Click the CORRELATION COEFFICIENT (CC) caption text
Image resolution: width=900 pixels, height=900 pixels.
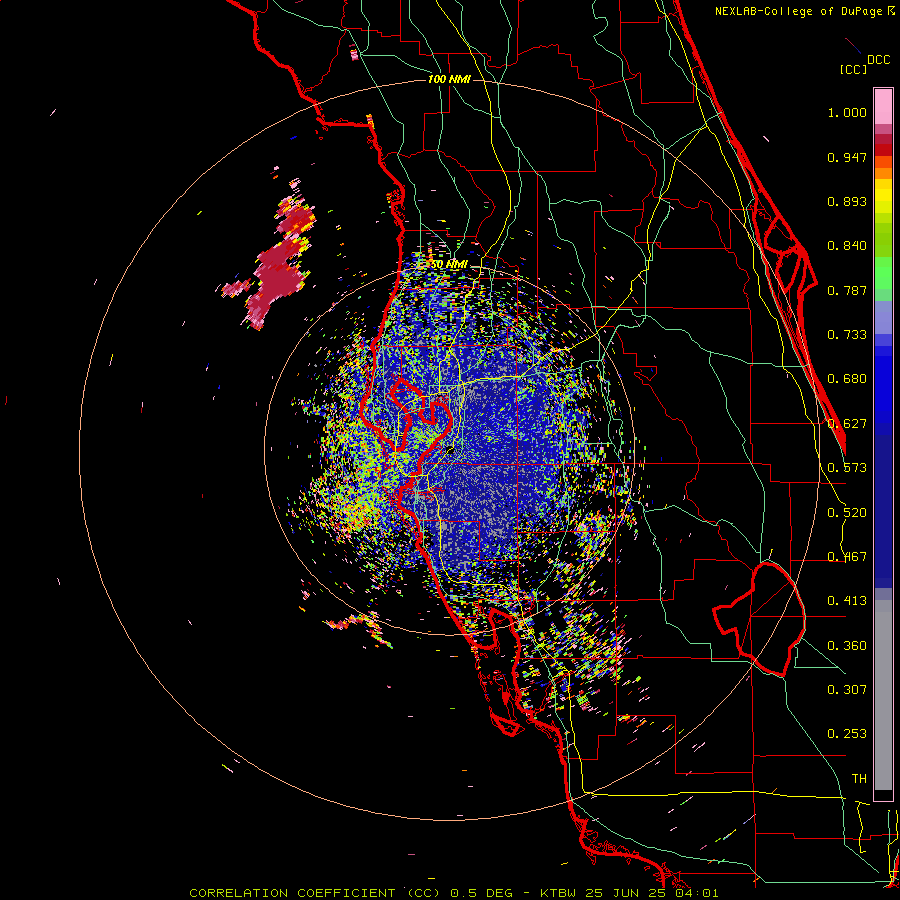click(316, 893)
